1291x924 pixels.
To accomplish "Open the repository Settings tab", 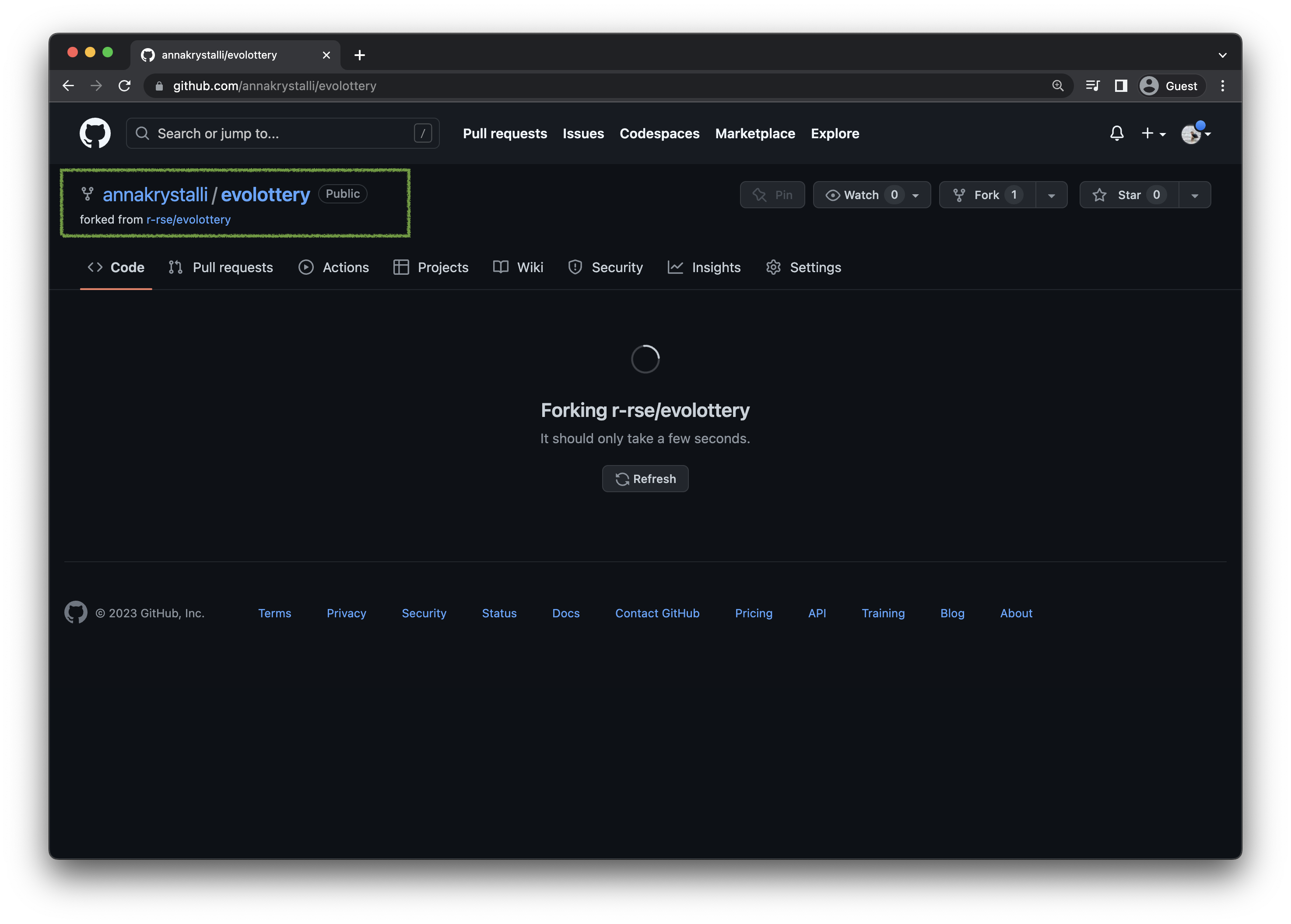I will click(x=803, y=267).
